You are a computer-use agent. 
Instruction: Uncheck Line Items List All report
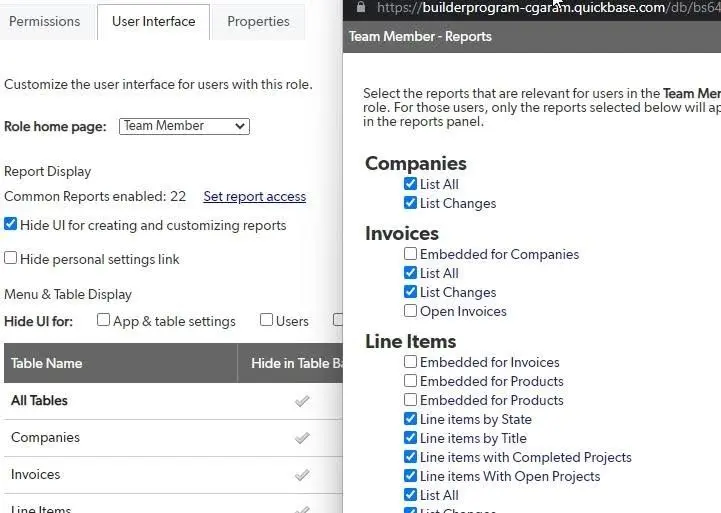pyautogui.click(x=410, y=495)
